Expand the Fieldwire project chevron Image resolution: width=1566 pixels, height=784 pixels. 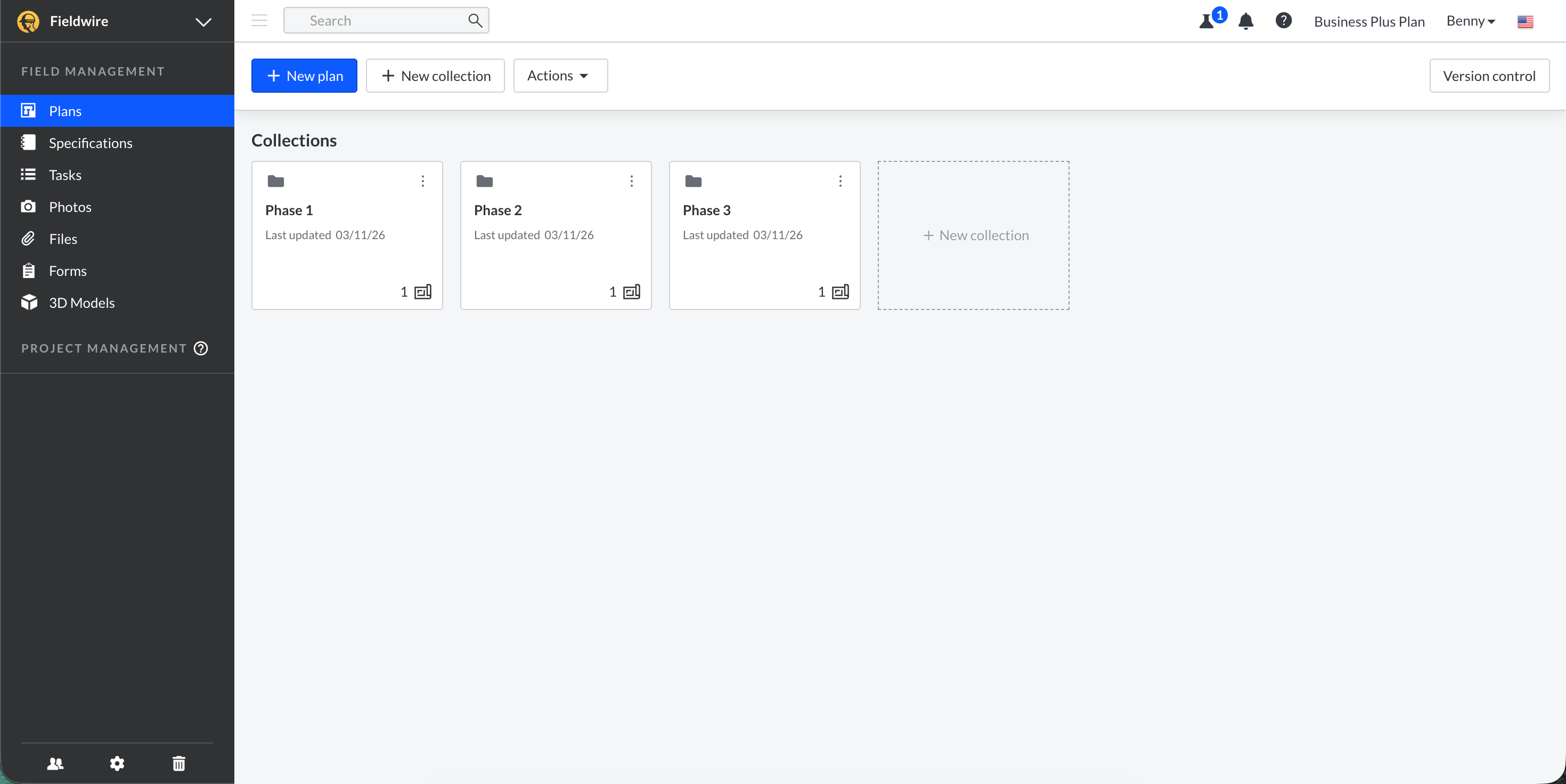203,22
